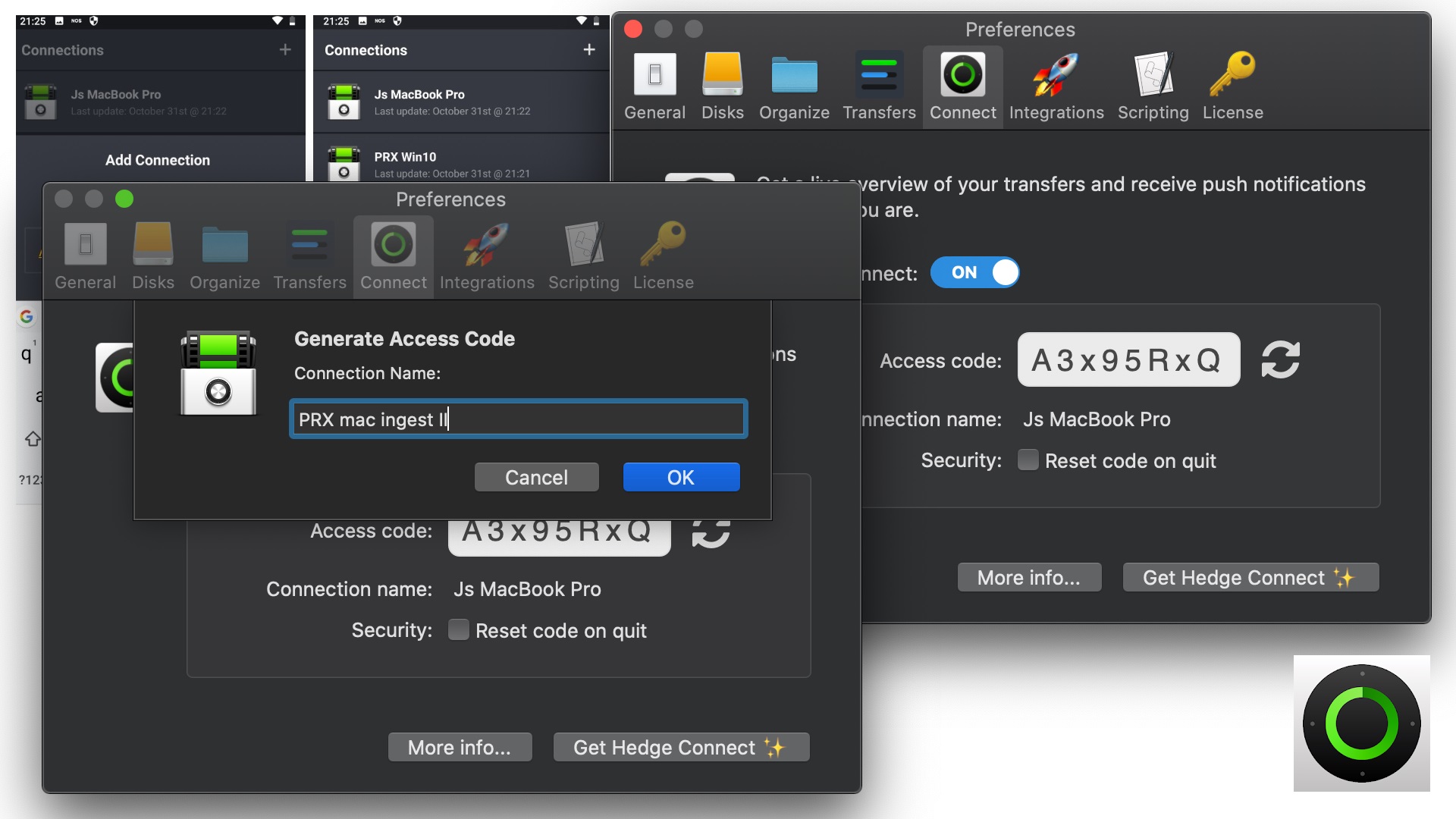The image size is (1456, 819).
Task: Add connection with plus icon on right phone
Action: 589,49
